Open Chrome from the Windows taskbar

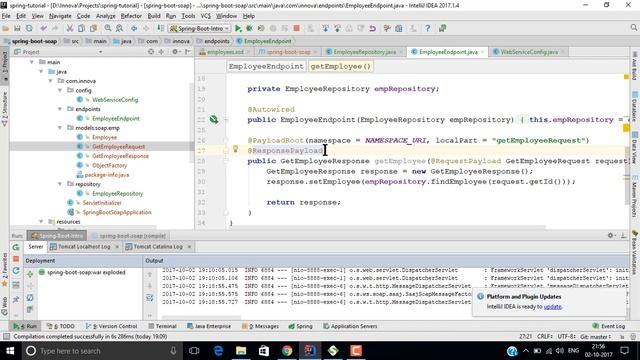[287, 351]
